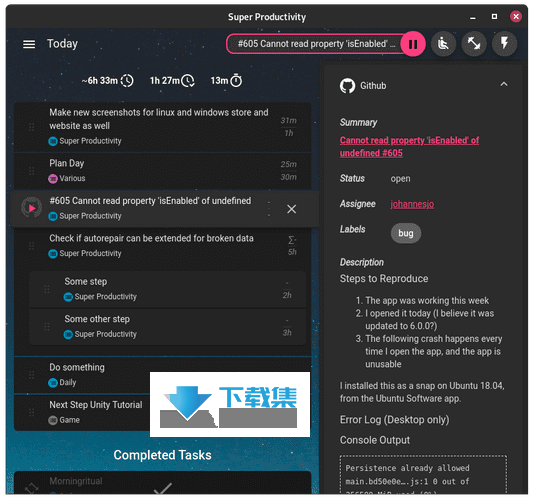Image resolution: width=534 pixels, height=500 pixels.
Task: Click the Github logo icon
Action: coord(347,86)
